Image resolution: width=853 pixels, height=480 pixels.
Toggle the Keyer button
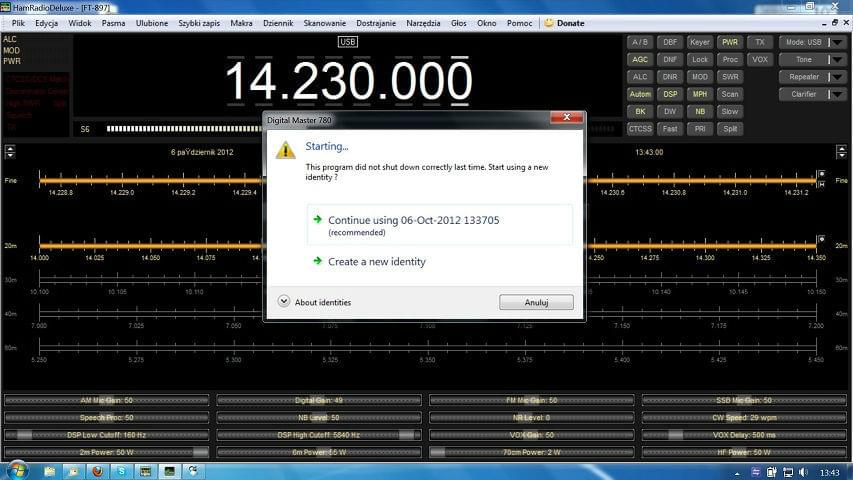click(x=700, y=42)
